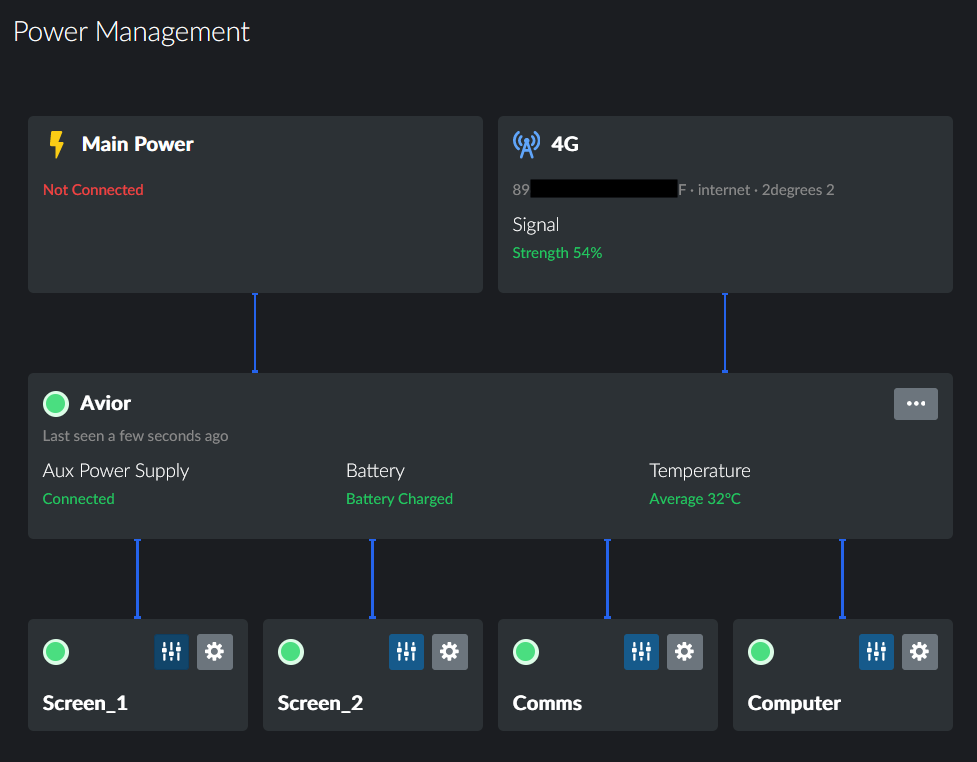Viewport: 977px width, 762px height.
Task: Click the Strength 54% signal indicator
Action: tap(557, 252)
